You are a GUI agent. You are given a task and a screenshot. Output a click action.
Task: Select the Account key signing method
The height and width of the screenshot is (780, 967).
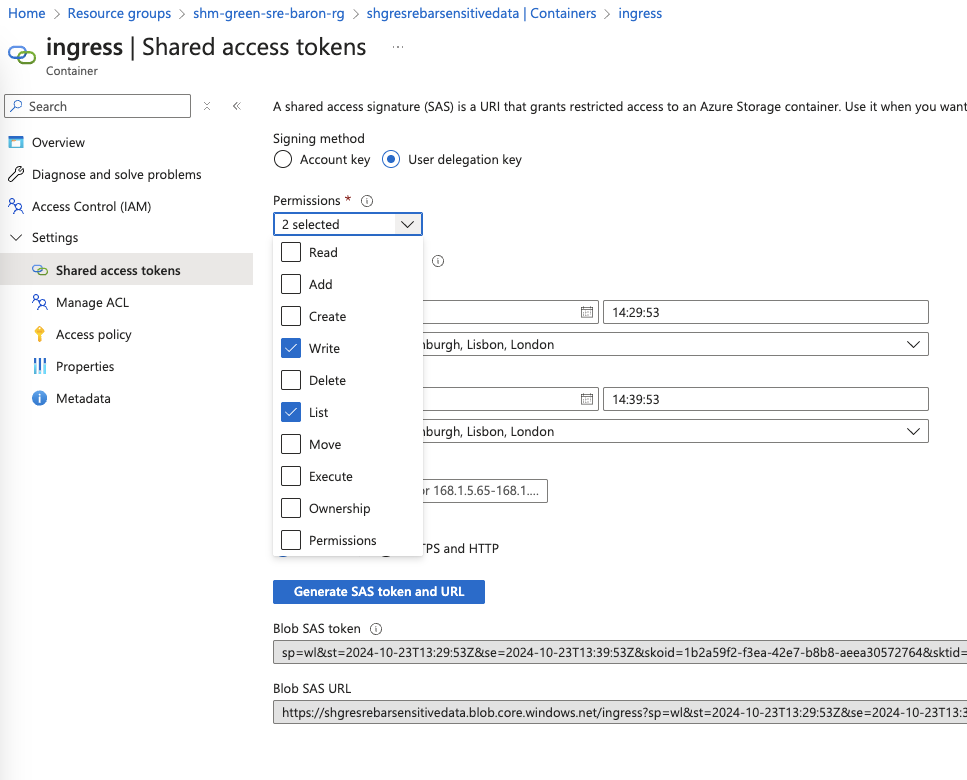pos(283,160)
